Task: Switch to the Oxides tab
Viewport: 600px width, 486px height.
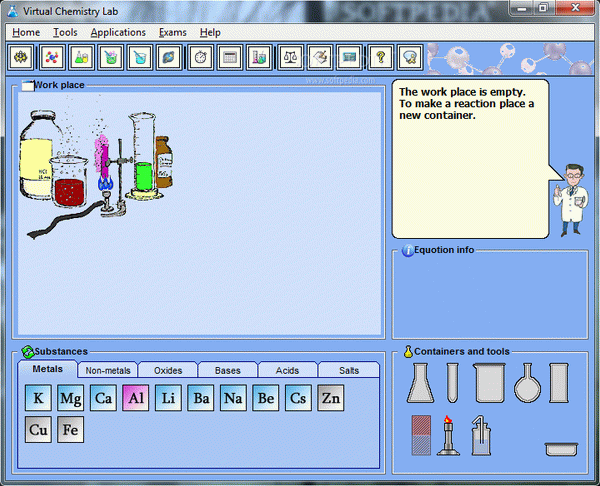Action: 168,370
